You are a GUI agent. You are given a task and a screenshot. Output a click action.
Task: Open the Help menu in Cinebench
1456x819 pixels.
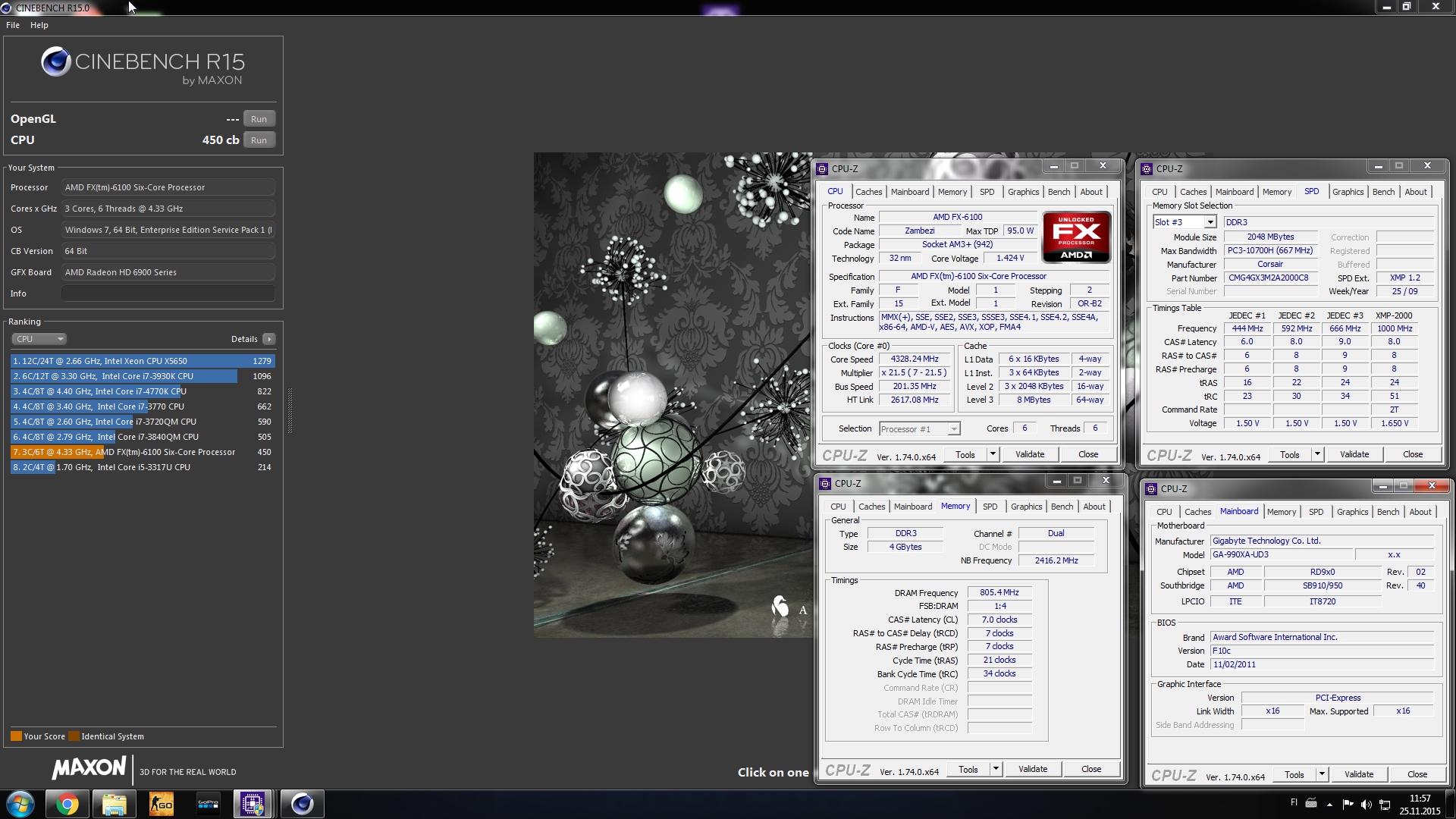[x=39, y=25]
